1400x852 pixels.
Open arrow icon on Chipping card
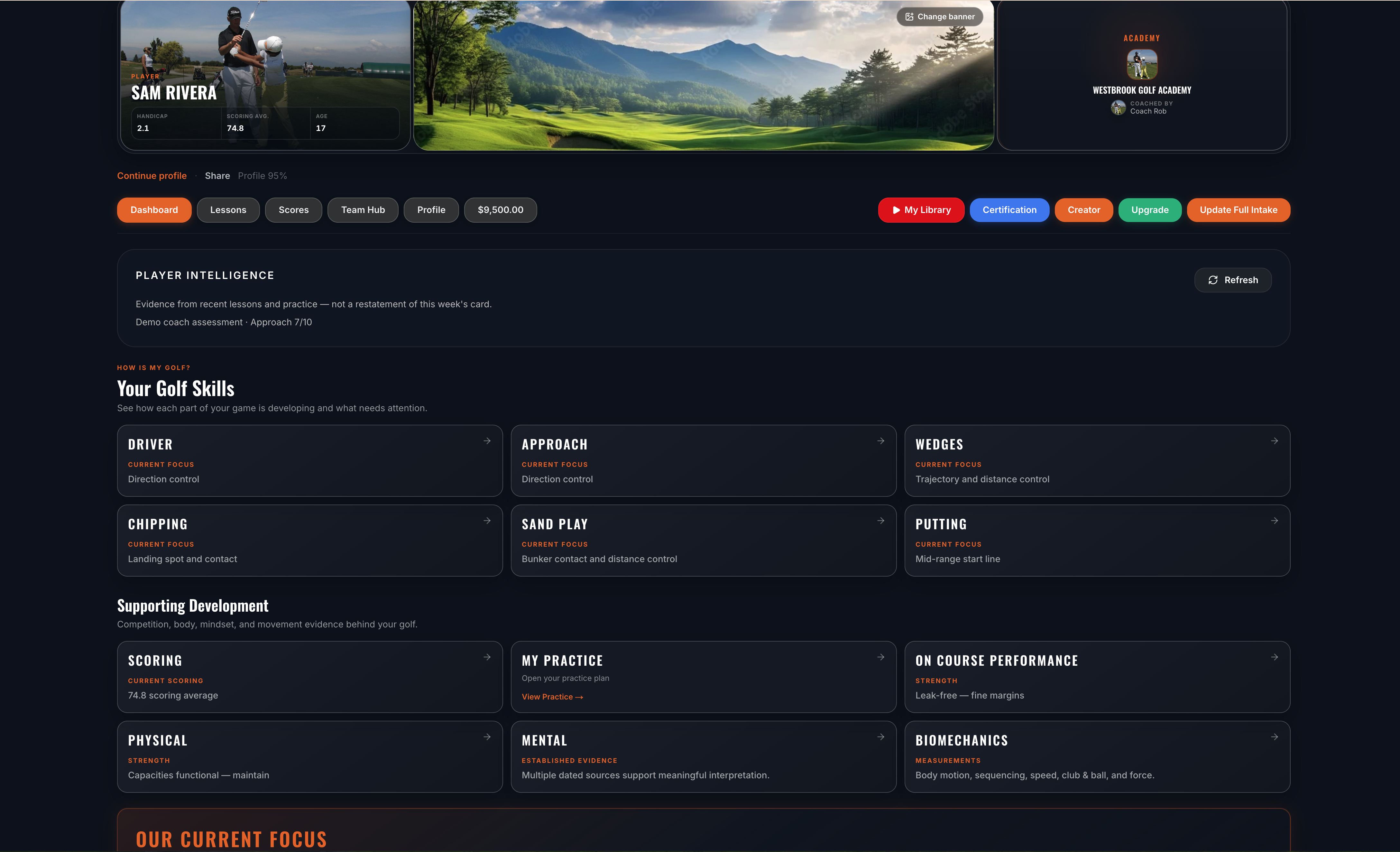pos(487,521)
